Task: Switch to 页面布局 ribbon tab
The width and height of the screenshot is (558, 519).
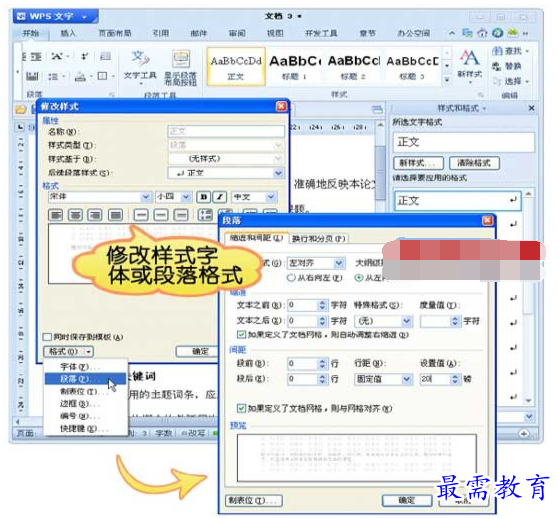Action: (x=115, y=33)
